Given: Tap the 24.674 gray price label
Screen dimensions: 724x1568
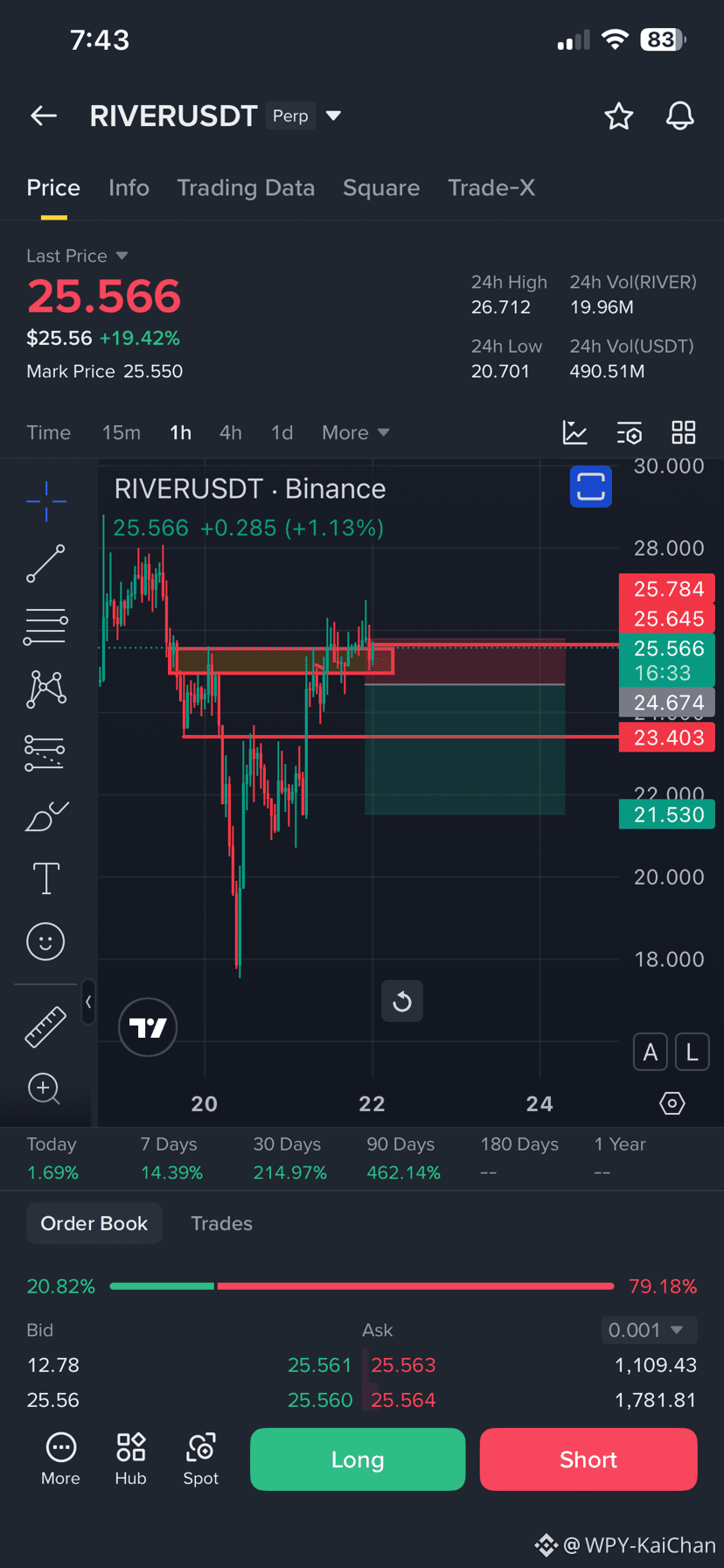Looking at the screenshot, I should point(667,703).
